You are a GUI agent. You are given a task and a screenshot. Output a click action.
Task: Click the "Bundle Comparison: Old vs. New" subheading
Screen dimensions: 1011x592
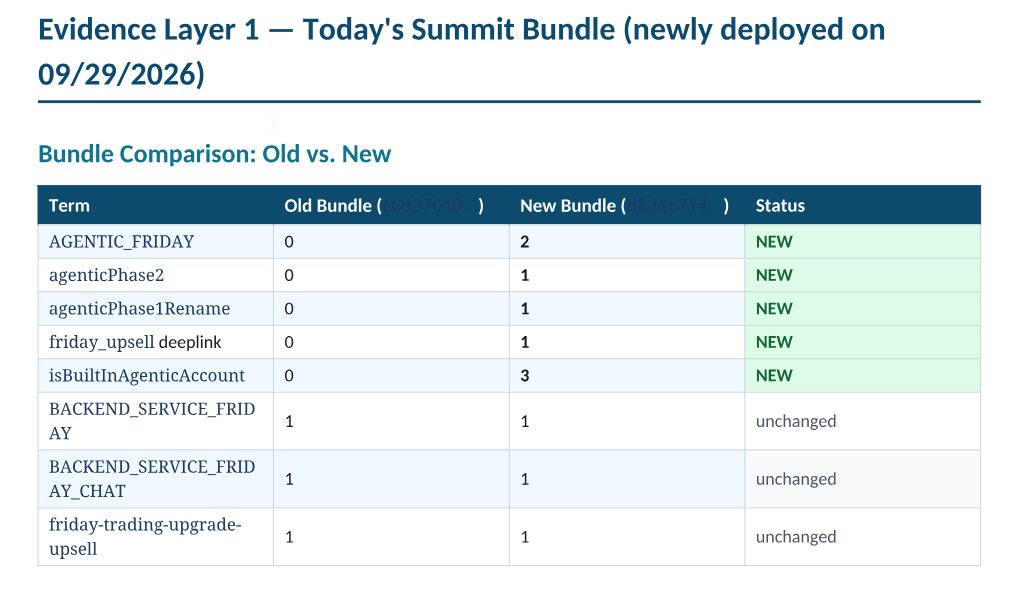coord(215,154)
